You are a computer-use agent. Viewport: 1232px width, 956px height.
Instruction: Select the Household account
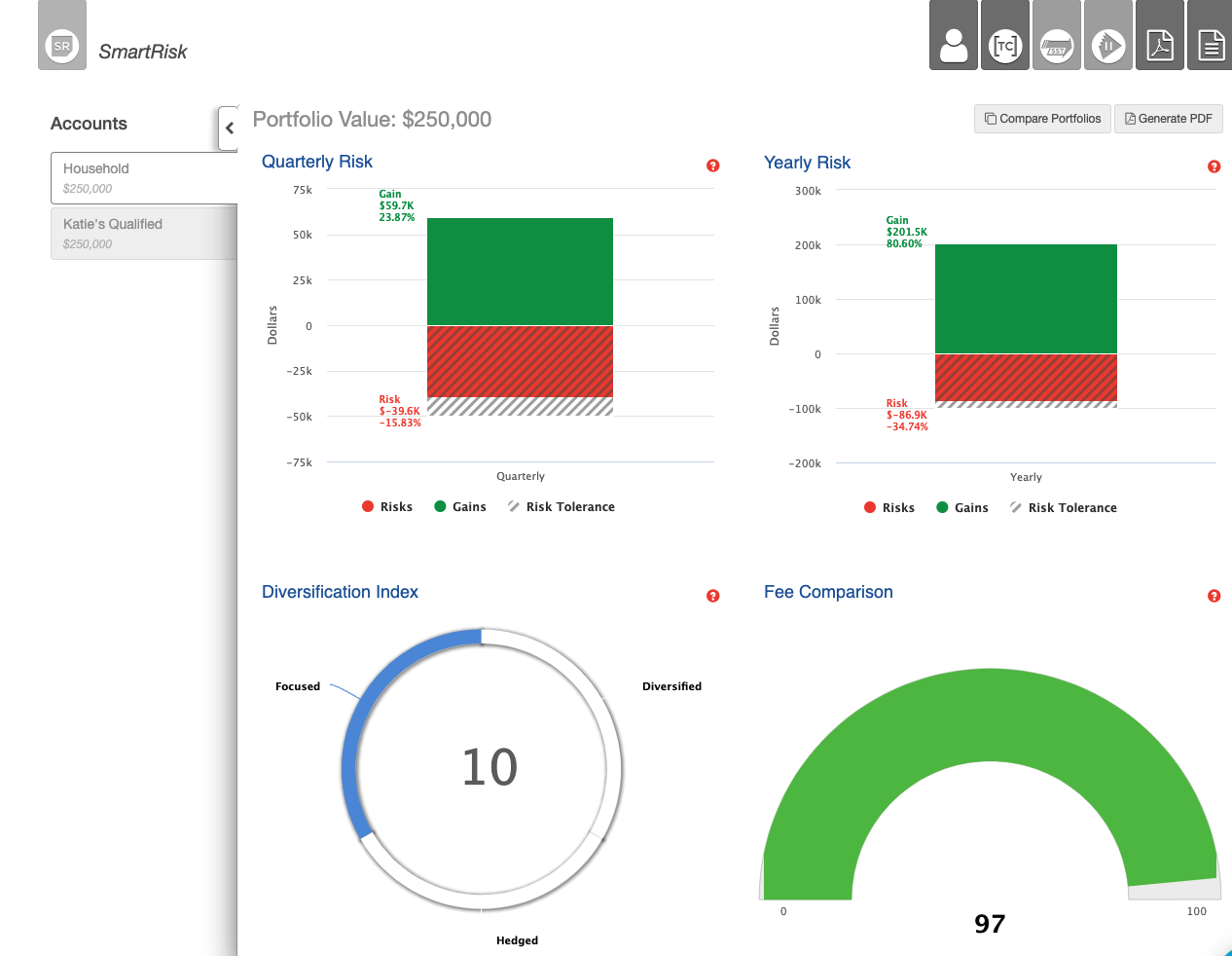(144, 177)
